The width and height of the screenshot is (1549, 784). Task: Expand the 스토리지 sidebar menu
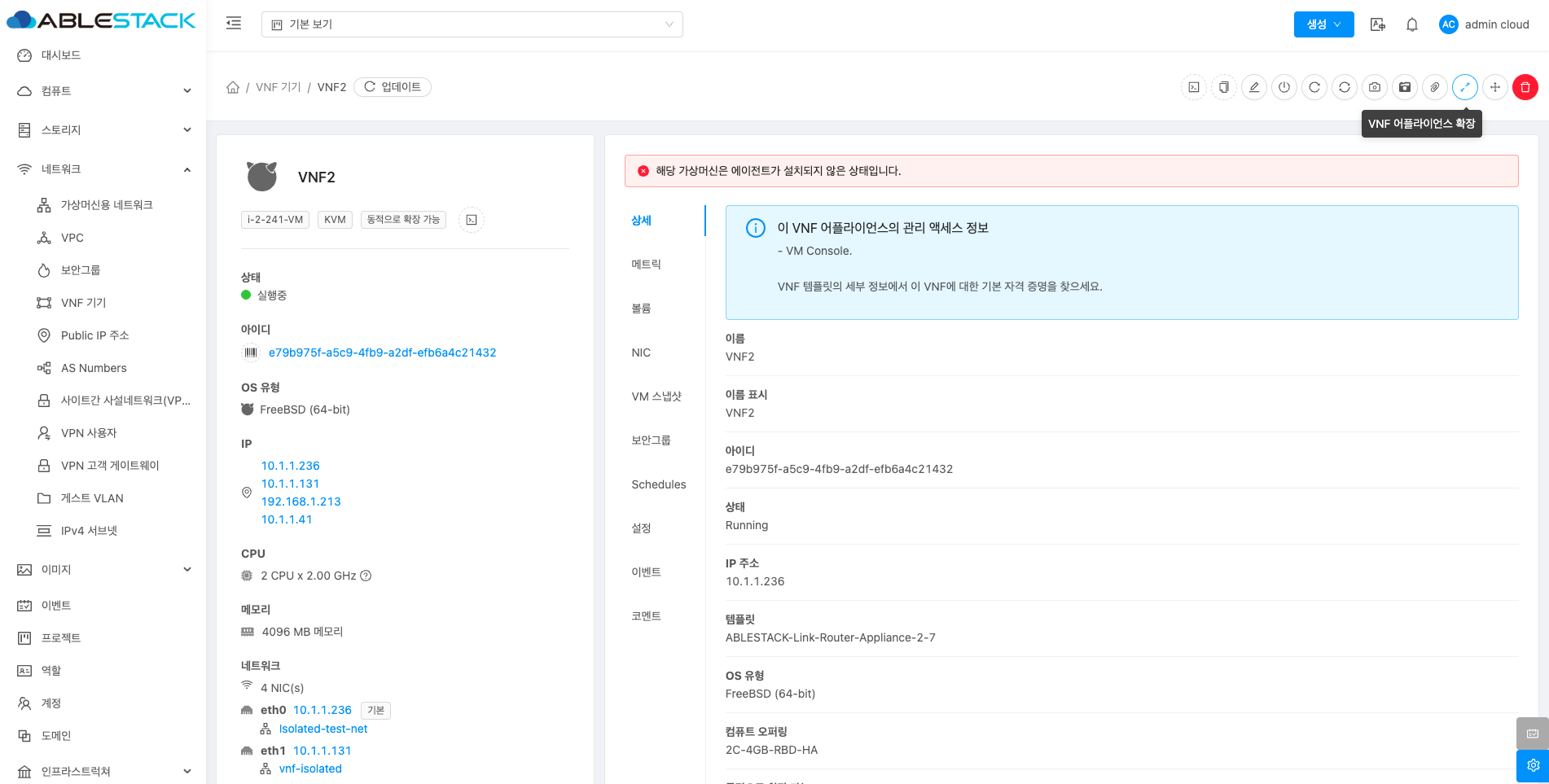click(104, 130)
